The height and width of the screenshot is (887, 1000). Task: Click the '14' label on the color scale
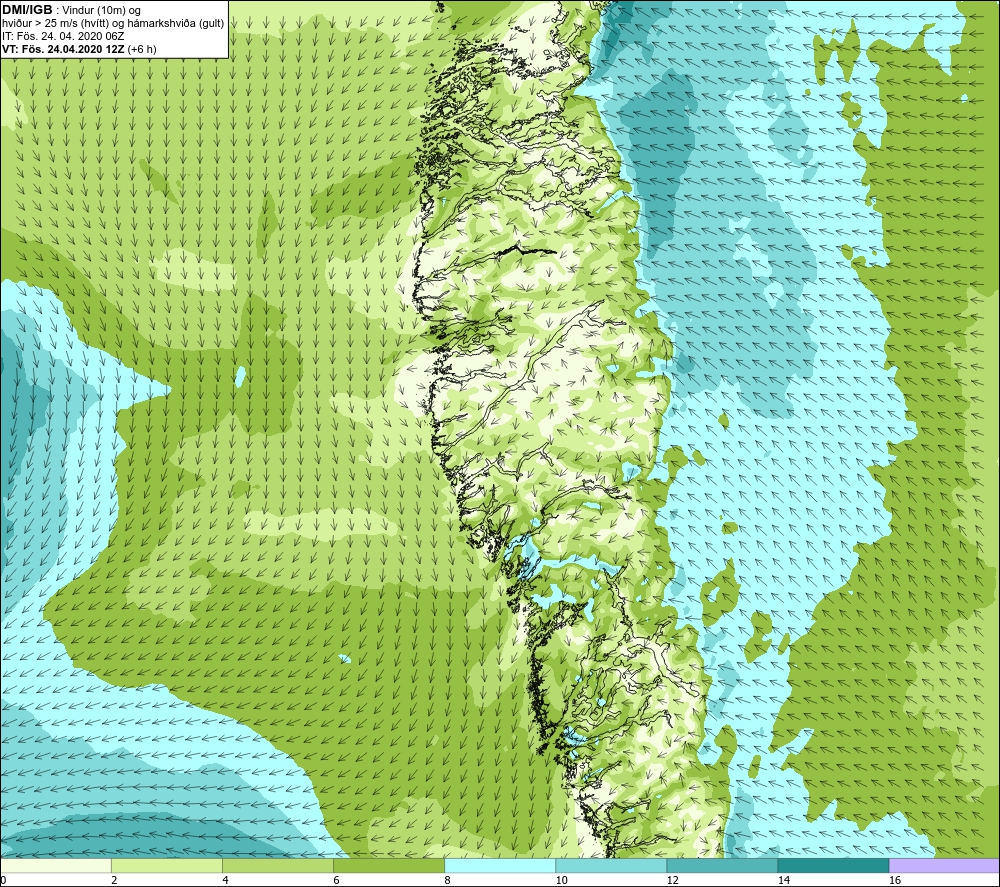783,880
